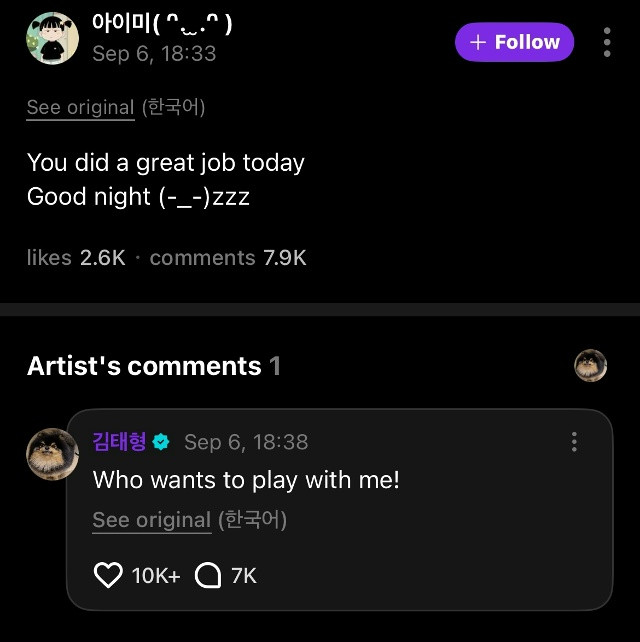Click the "You did a great job today" text
Viewport: 640px width, 642px height.
165,163
